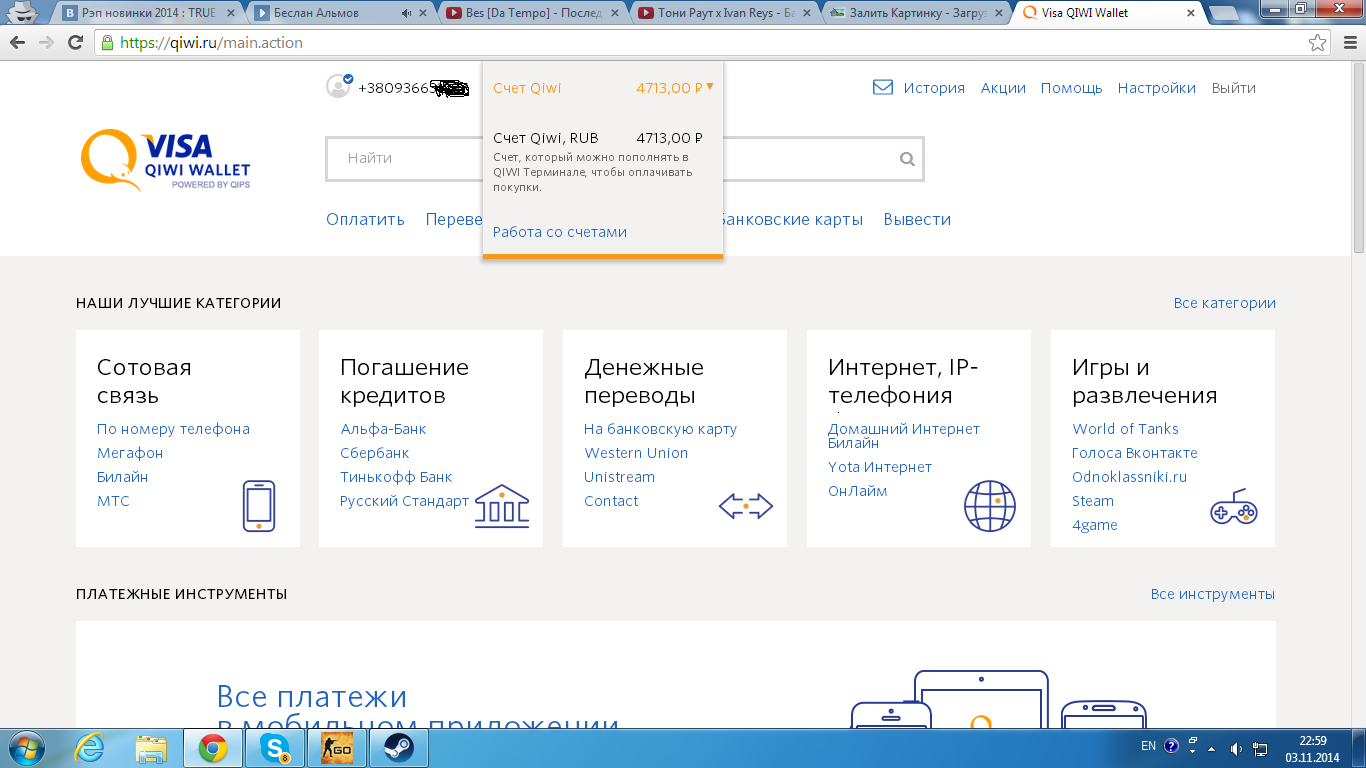Open На банковскую карту link
This screenshot has height=768, width=1366.
(660, 429)
